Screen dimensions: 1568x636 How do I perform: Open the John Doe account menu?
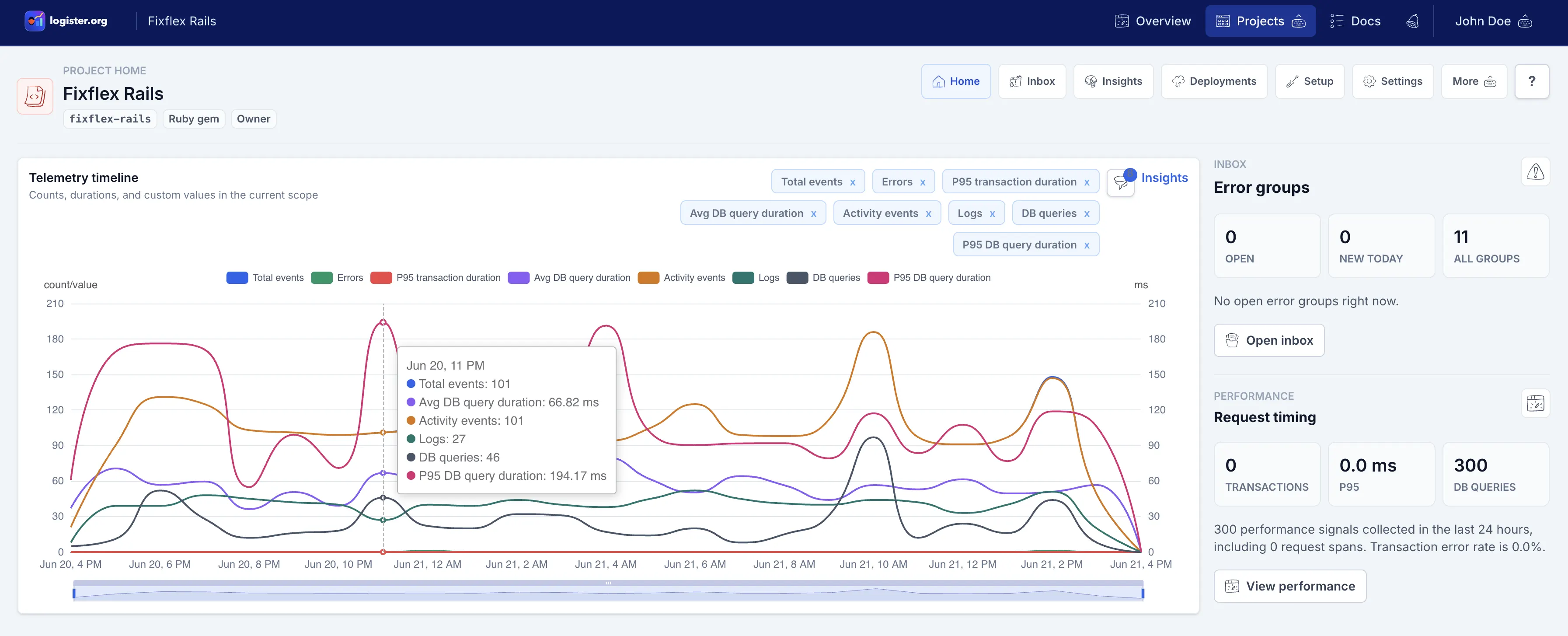(x=1493, y=21)
